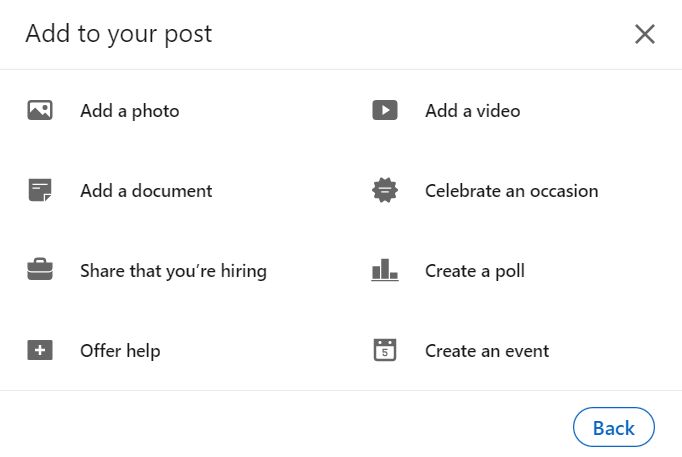Select the Add a photo option

pyautogui.click(x=130, y=111)
